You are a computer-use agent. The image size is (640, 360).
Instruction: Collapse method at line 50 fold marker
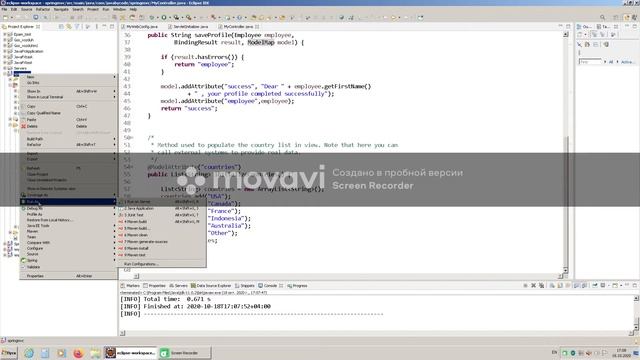[131, 138]
